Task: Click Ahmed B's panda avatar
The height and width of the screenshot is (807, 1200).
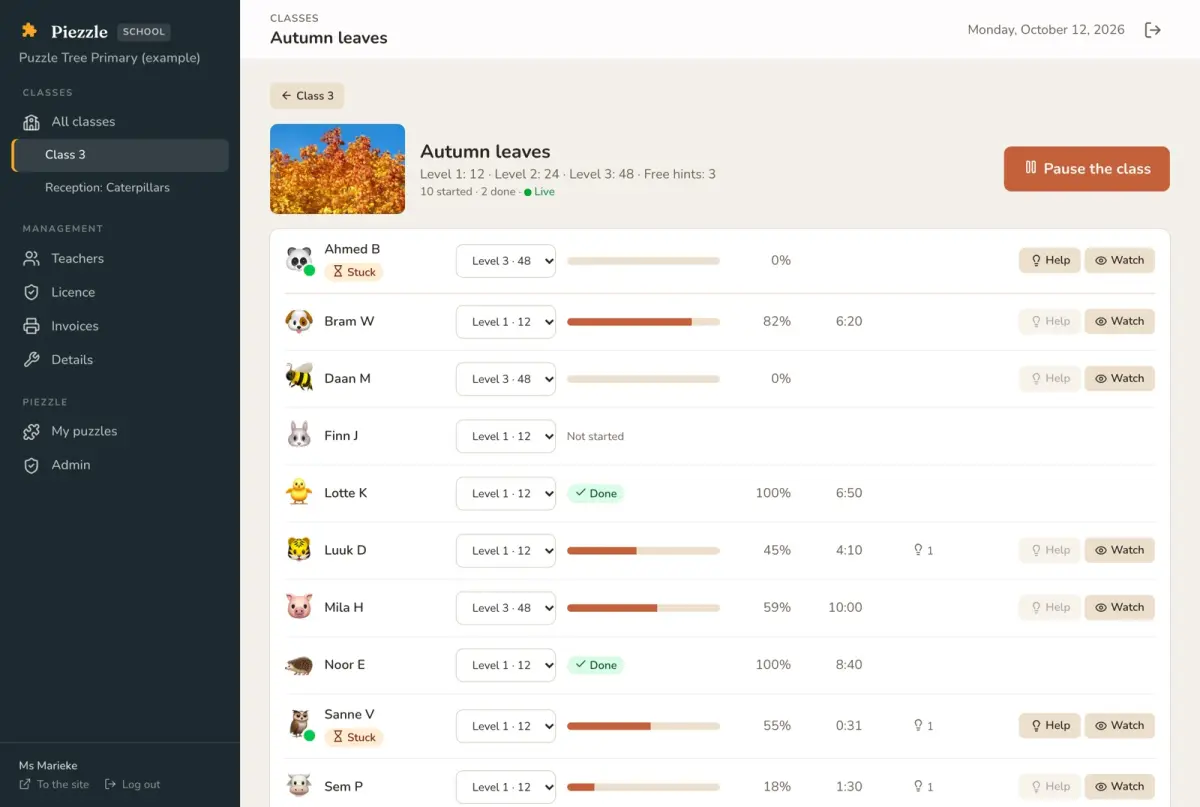Action: (x=299, y=260)
